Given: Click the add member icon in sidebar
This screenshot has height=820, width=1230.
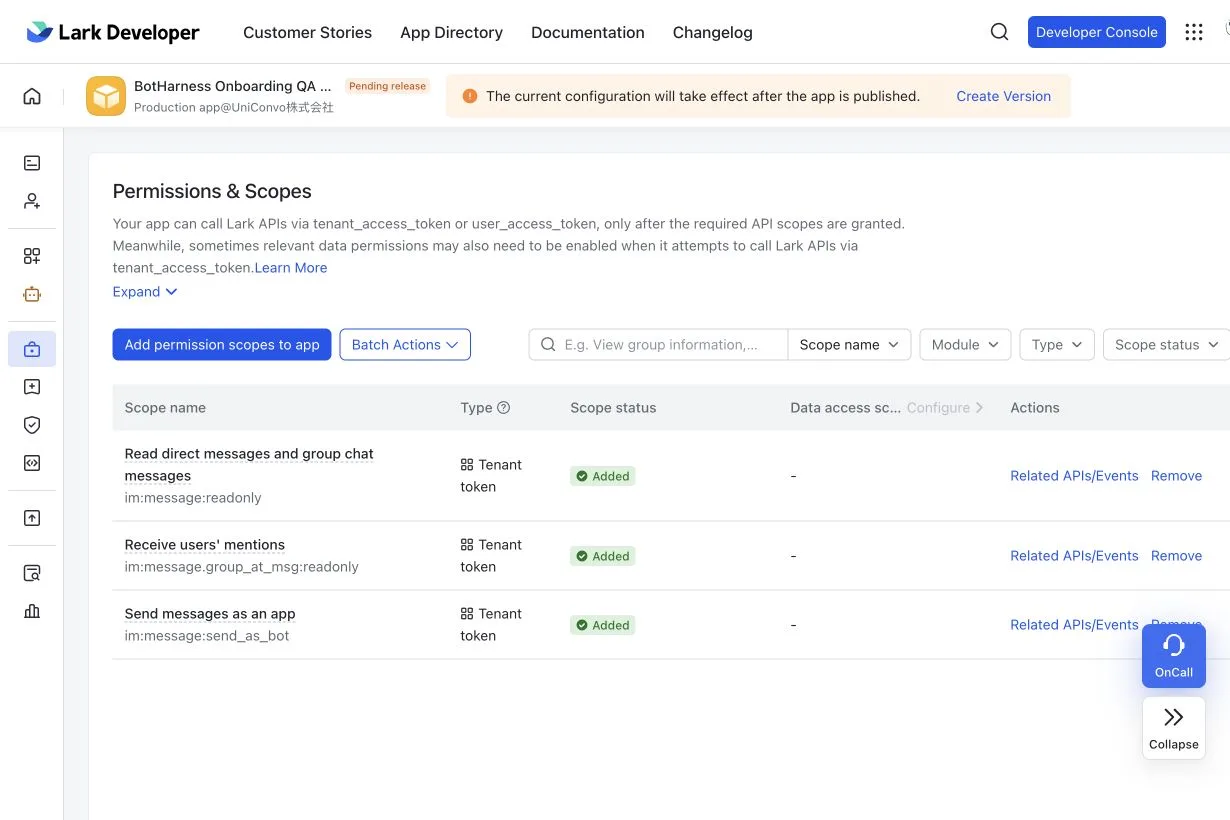Looking at the screenshot, I should pos(32,201).
